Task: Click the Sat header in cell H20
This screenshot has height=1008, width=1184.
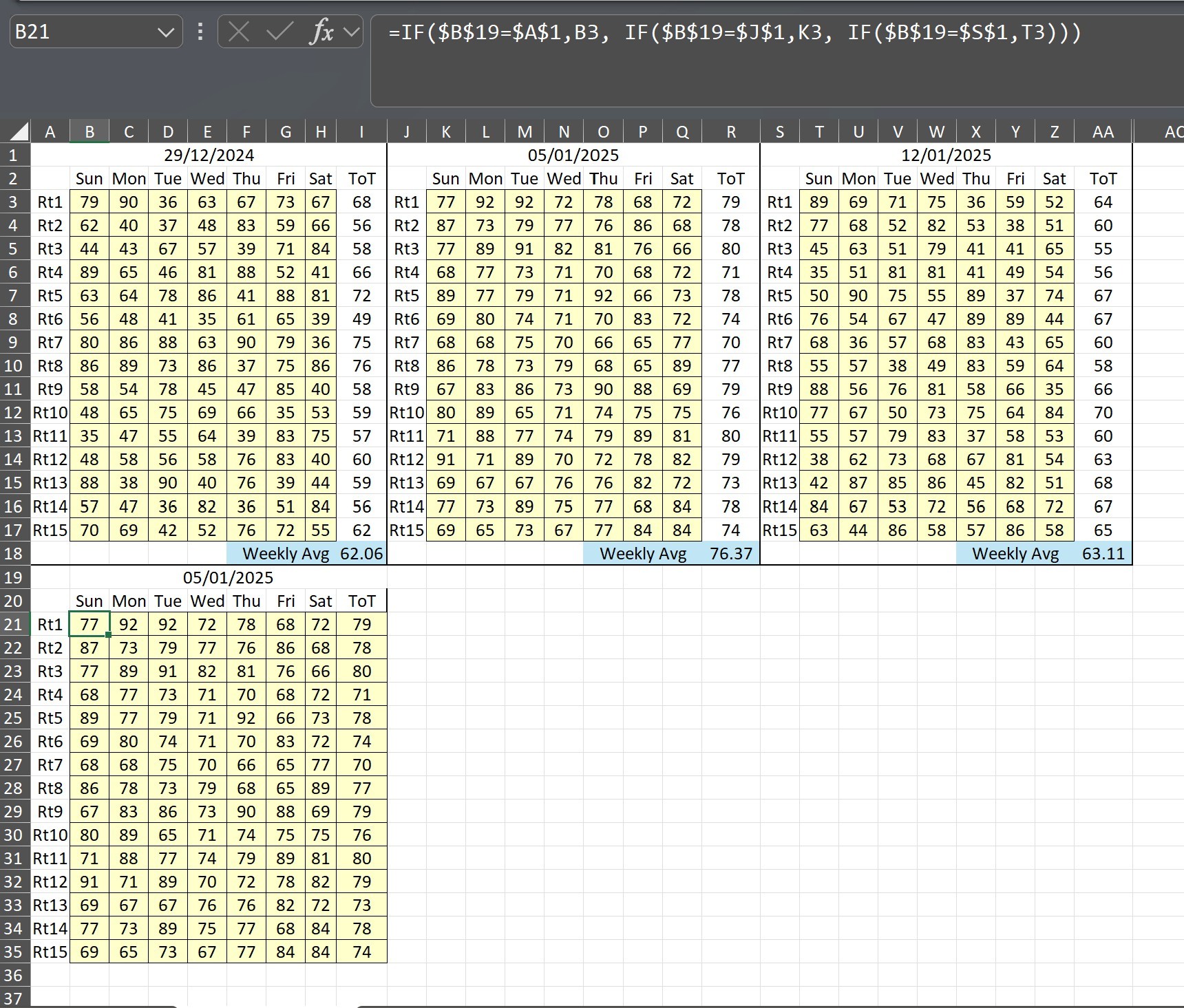Action: click(x=321, y=601)
